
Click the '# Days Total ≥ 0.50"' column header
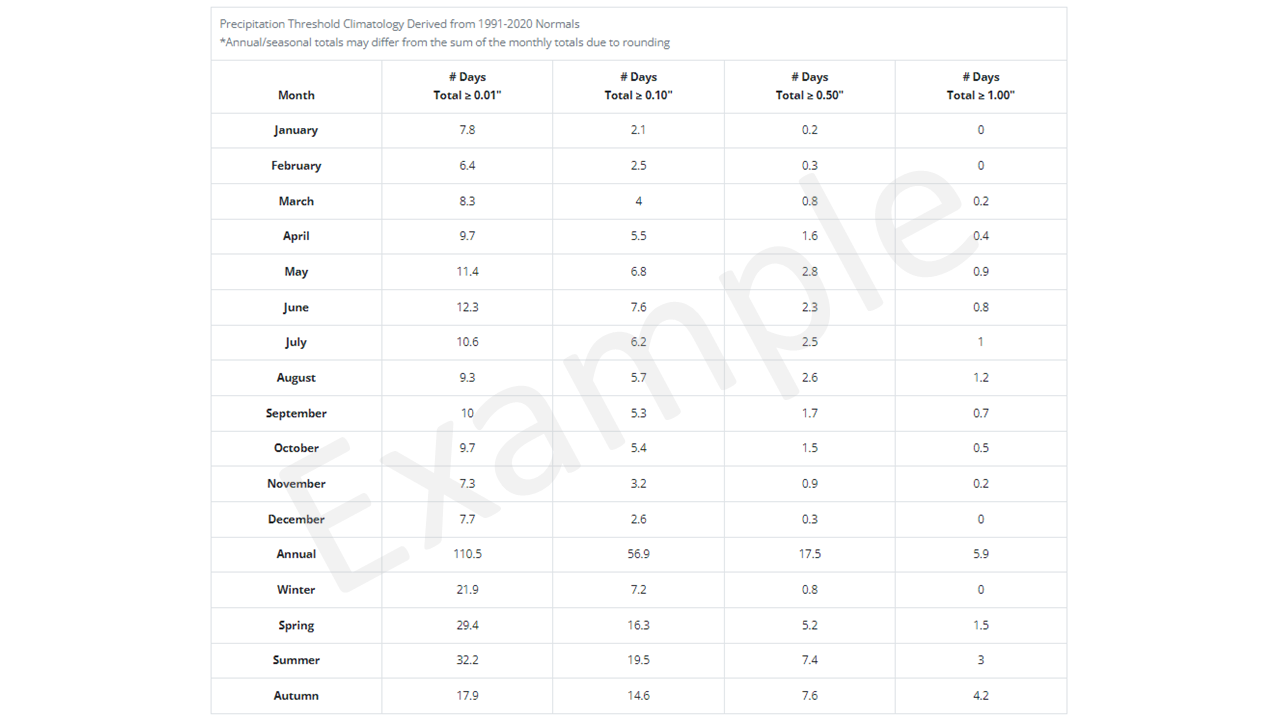[x=809, y=86]
